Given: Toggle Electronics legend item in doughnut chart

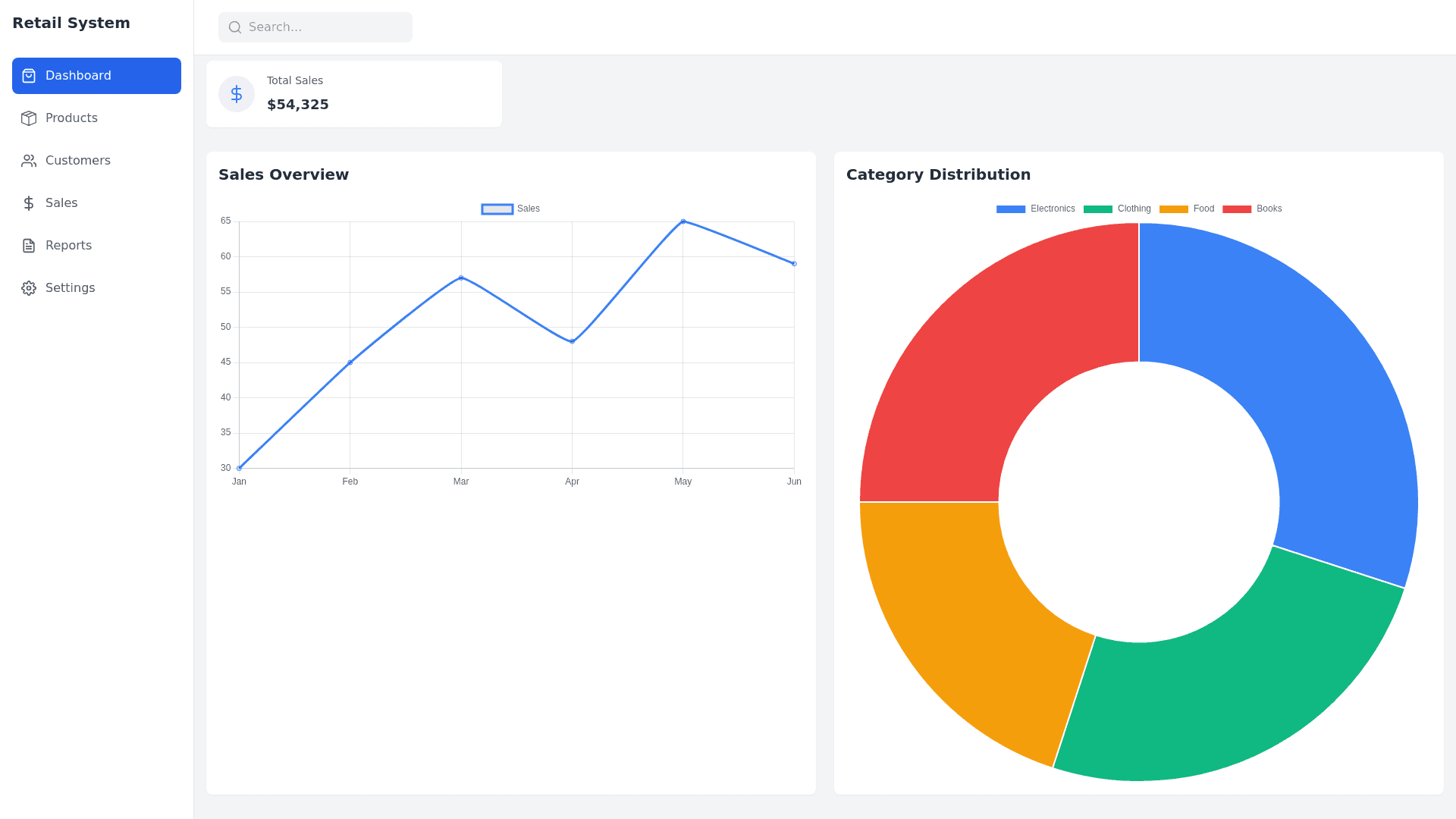Looking at the screenshot, I should 1035,209.
